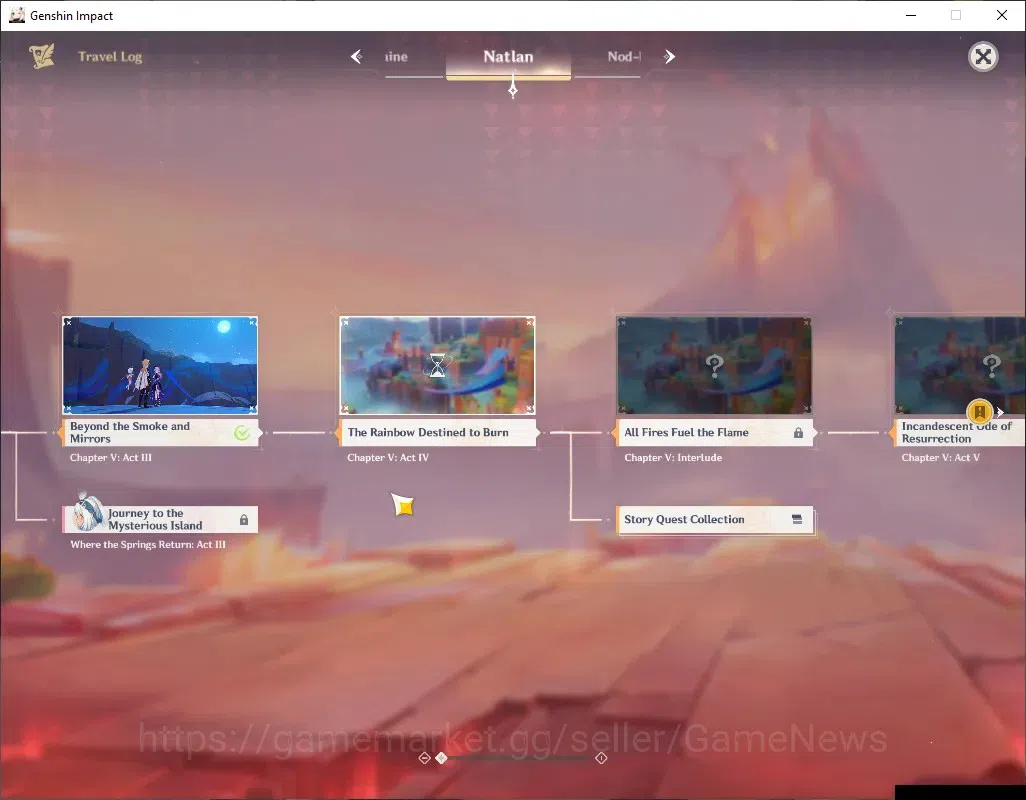Close the Genshin Impact window

pyautogui.click(x=1001, y=15)
